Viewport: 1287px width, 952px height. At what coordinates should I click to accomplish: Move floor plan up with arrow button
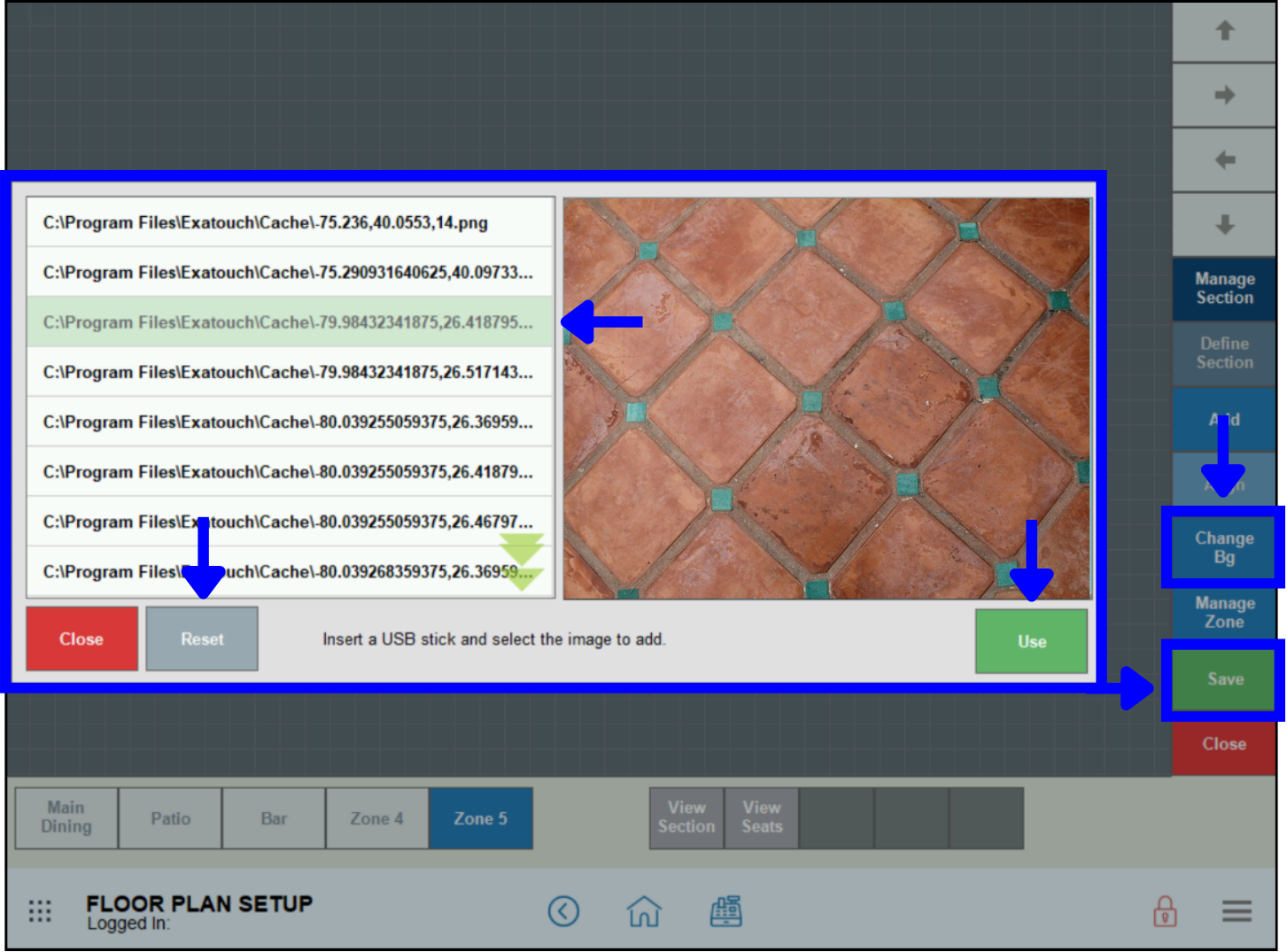pos(1223,29)
